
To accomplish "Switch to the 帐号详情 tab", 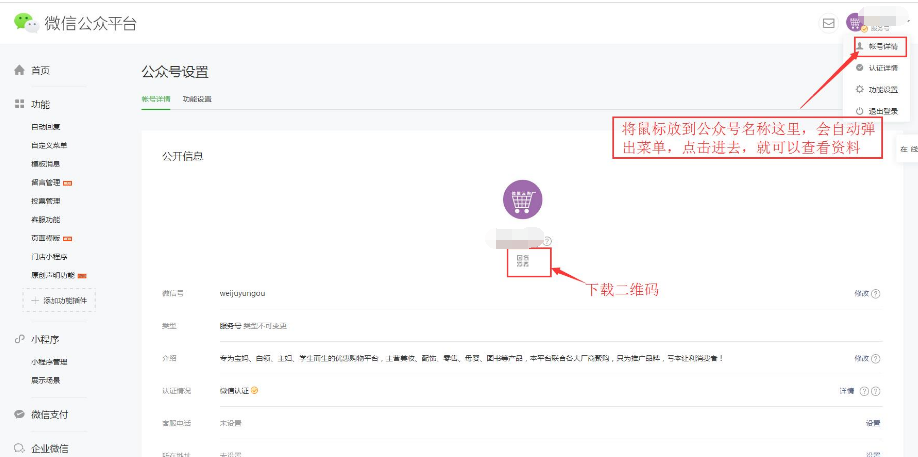I will 156,99.
